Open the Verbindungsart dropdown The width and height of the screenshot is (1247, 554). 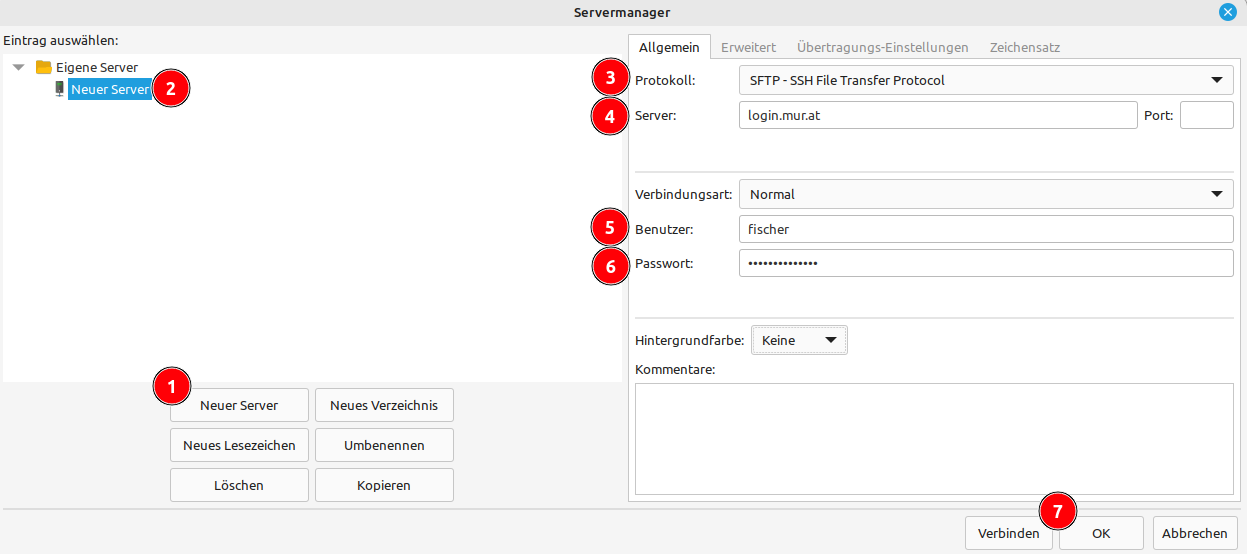(985, 194)
